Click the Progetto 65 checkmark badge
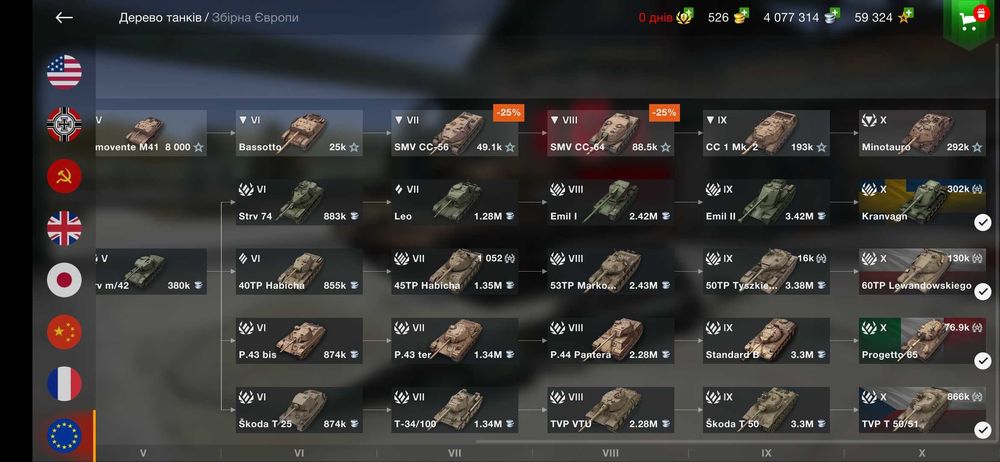Image resolution: width=1000 pixels, height=462 pixels. [983, 361]
